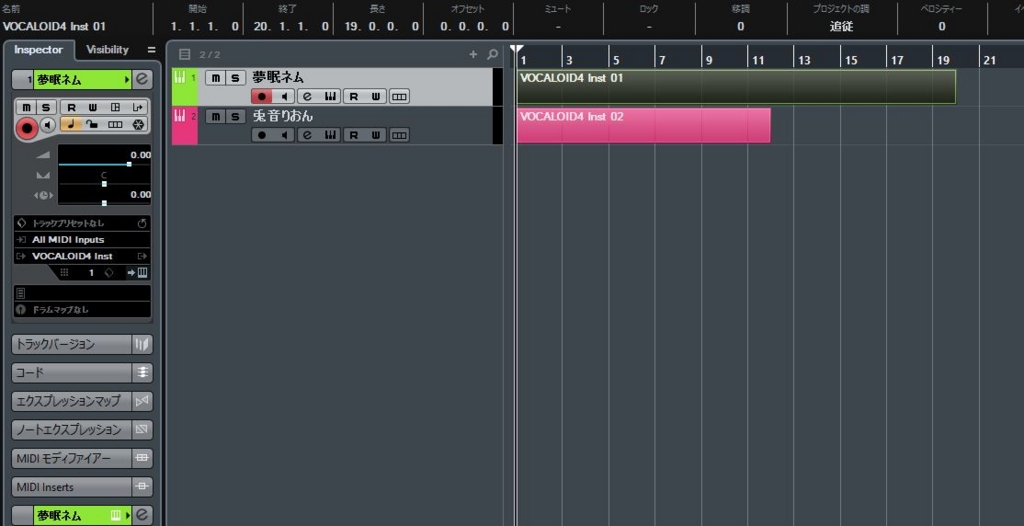This screenshot has height=526, width=1024.
Task: Open the All MIDI Inputs routing dropdown
Action: point(82,240)
